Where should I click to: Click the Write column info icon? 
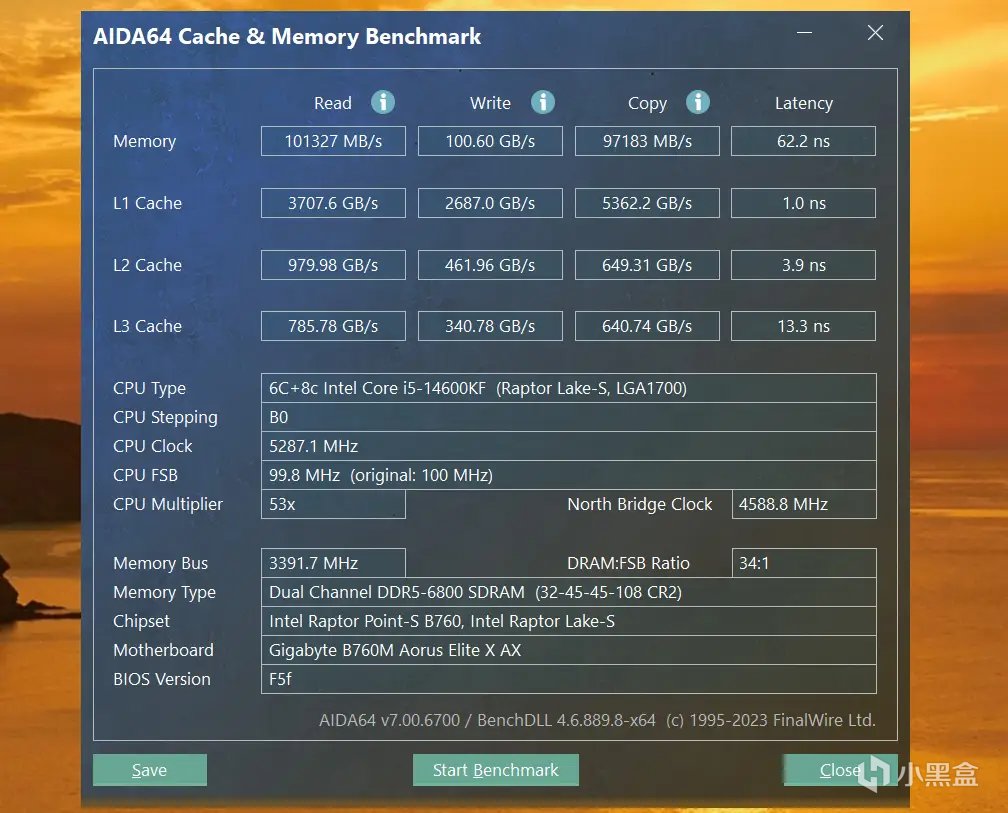pyautogui.click(x=543, y=102)
